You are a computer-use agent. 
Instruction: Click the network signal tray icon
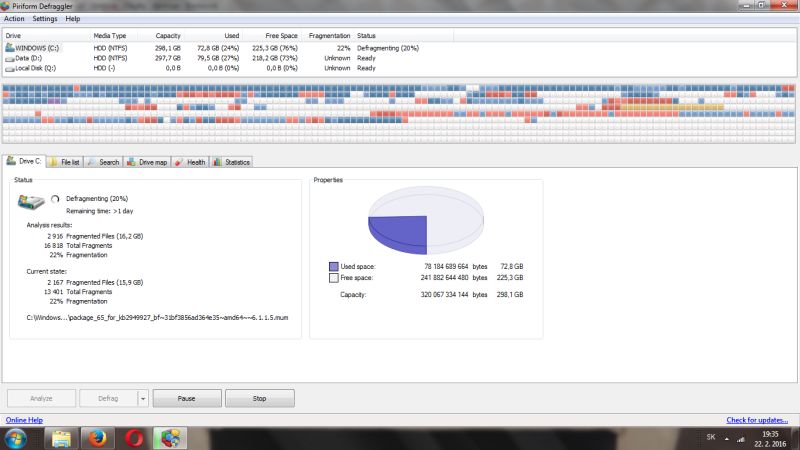[741, 439]
